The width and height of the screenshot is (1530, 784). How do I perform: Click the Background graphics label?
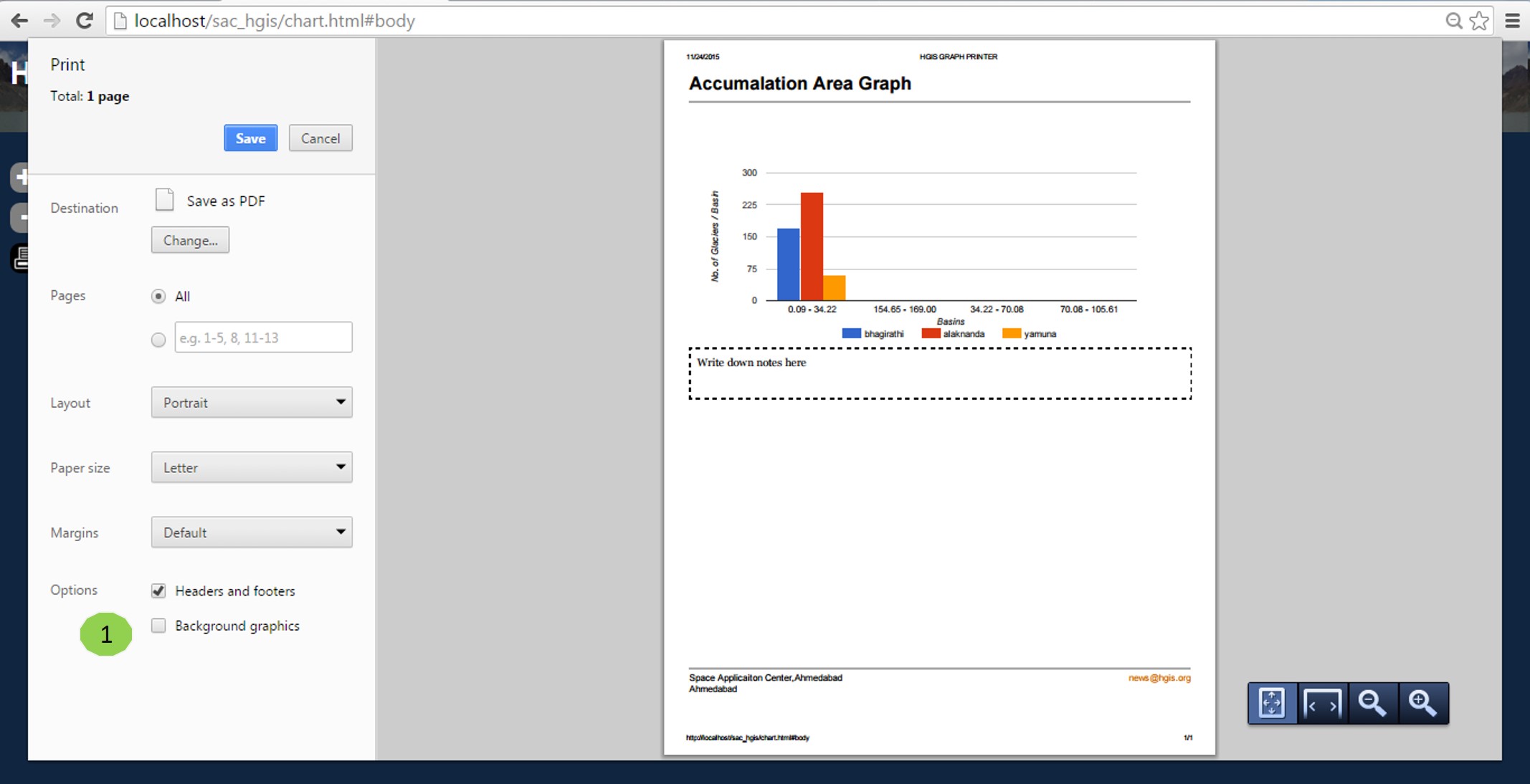(237, 626)
